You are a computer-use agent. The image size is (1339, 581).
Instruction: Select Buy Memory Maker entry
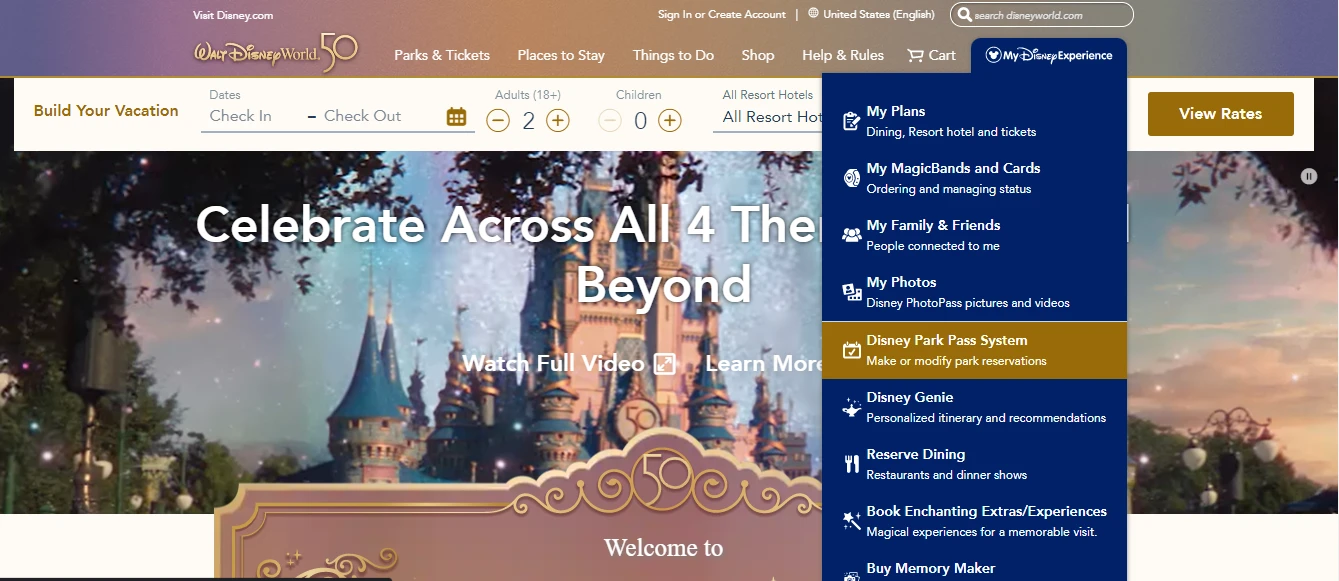tap(974, 568)
